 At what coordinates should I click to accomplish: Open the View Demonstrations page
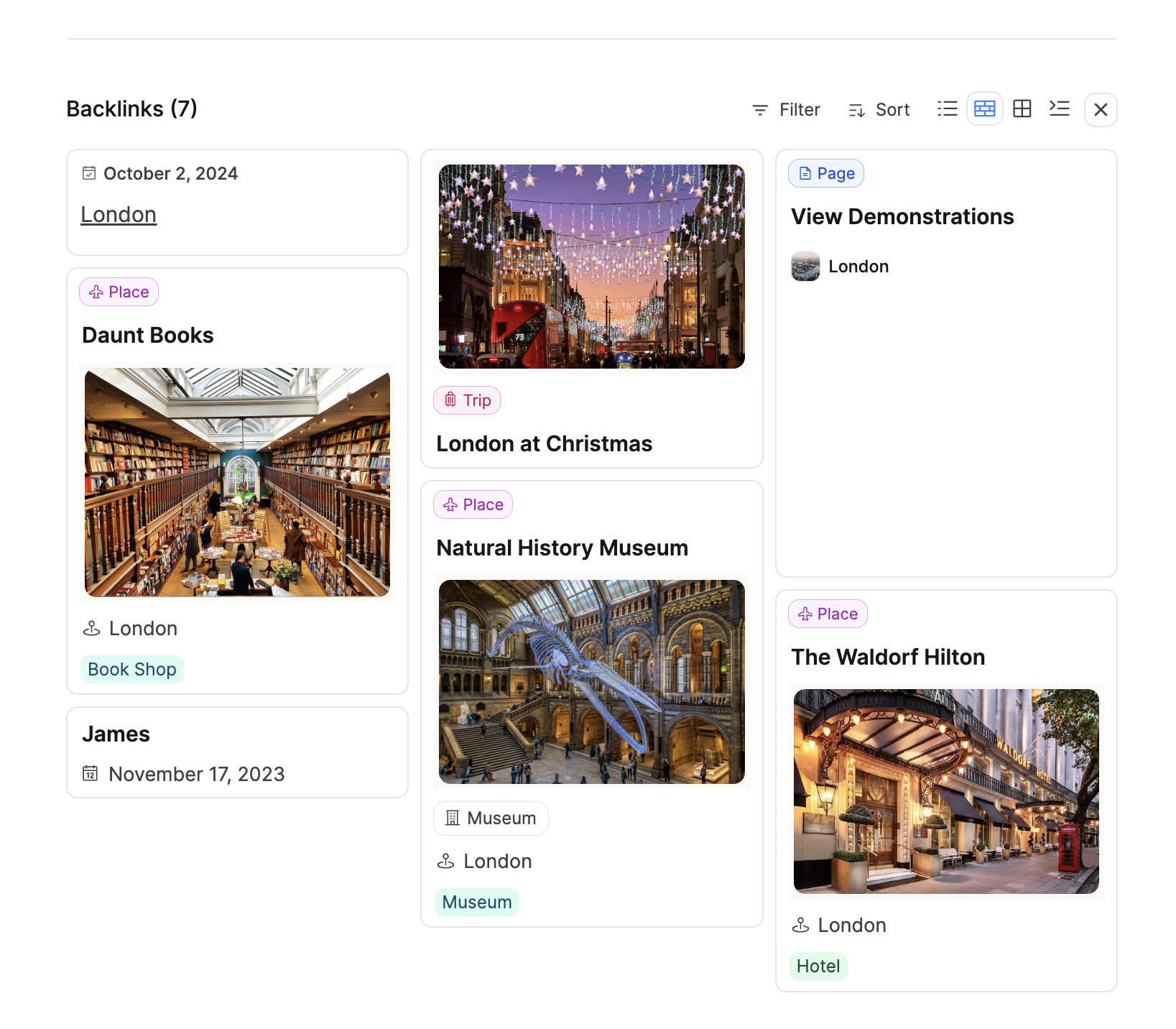(902, 217)
